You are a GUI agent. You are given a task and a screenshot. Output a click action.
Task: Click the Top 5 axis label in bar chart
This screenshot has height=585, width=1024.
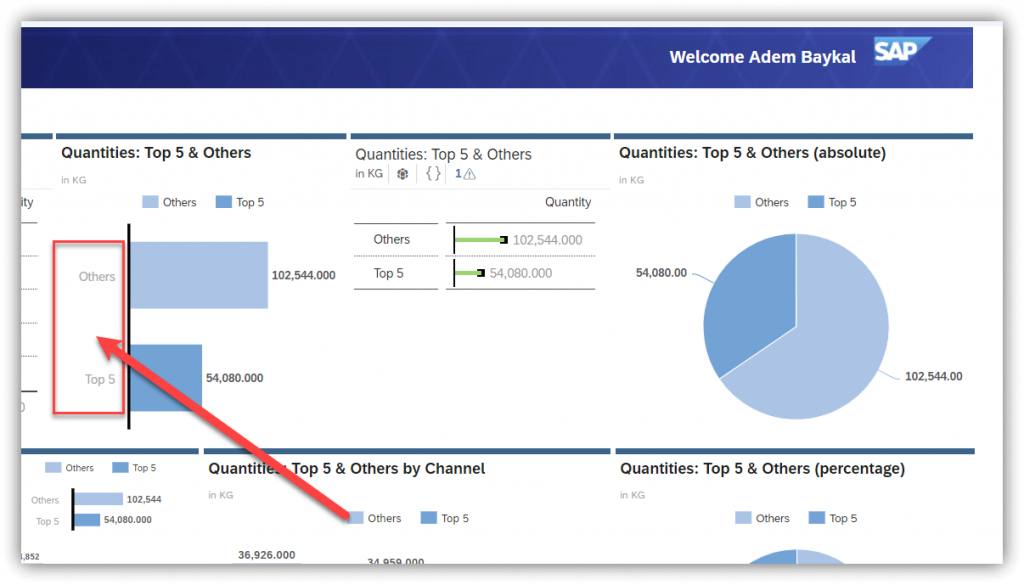pyautogui.click(x=100, y=379)
